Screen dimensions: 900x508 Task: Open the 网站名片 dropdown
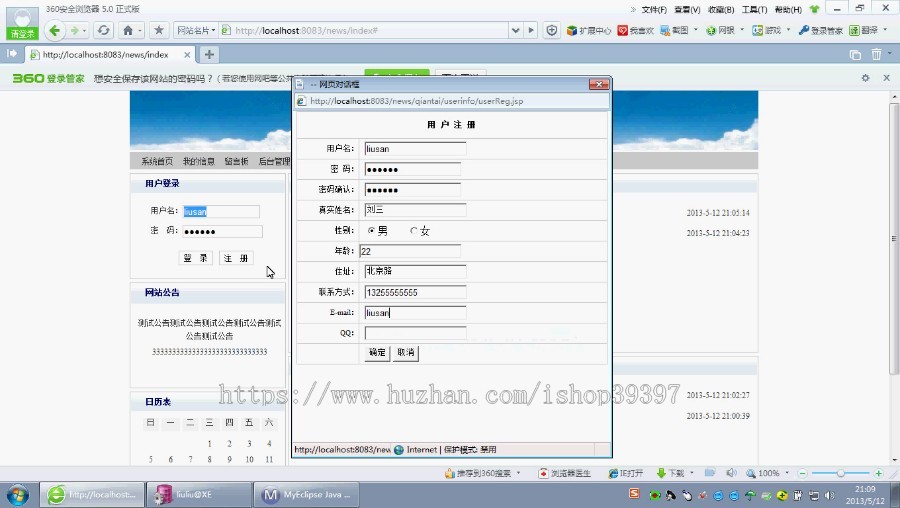196,30
